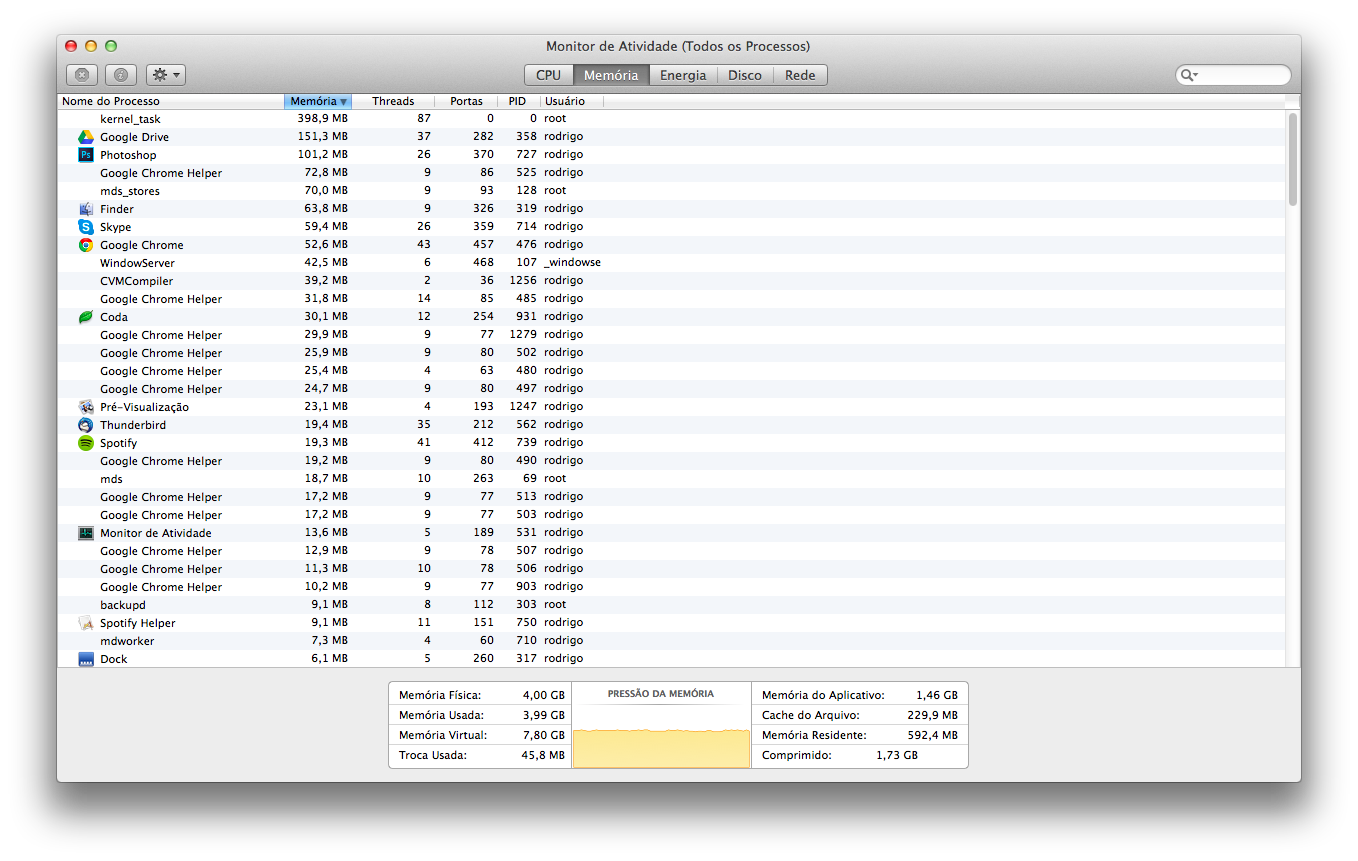Click the Google Chrome process icon

point(86,245)
